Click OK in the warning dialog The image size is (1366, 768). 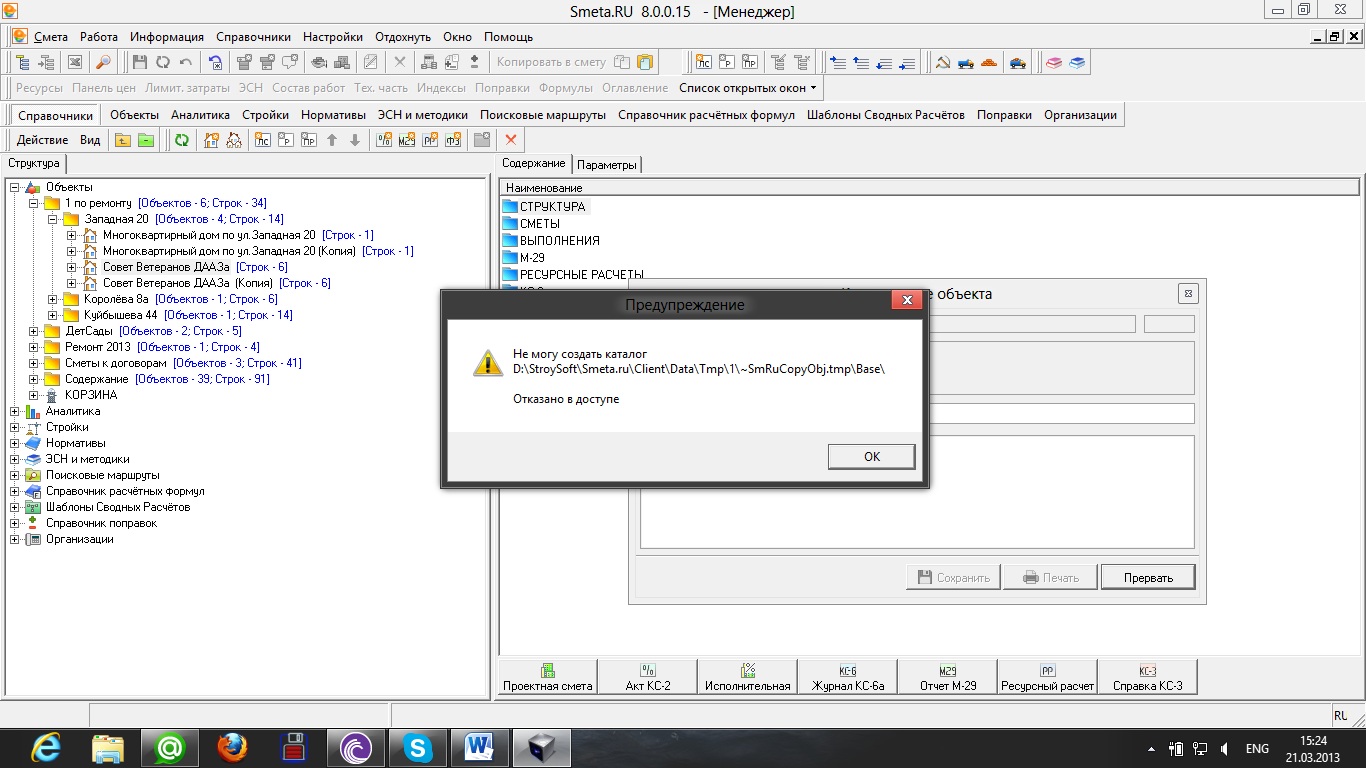click(x=871, y=456)
